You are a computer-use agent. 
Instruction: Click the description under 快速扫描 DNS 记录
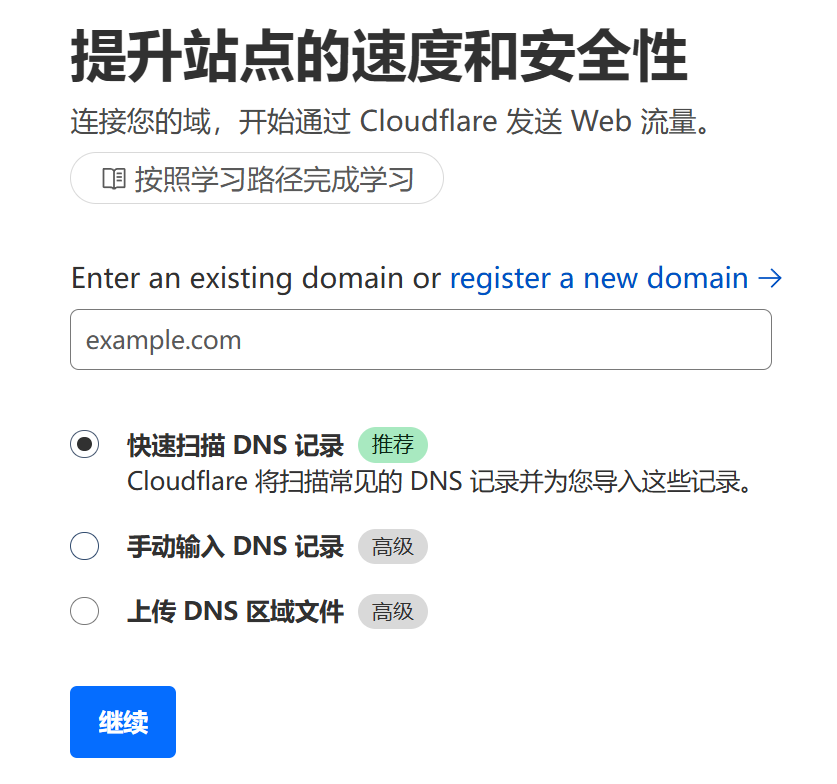439,481
